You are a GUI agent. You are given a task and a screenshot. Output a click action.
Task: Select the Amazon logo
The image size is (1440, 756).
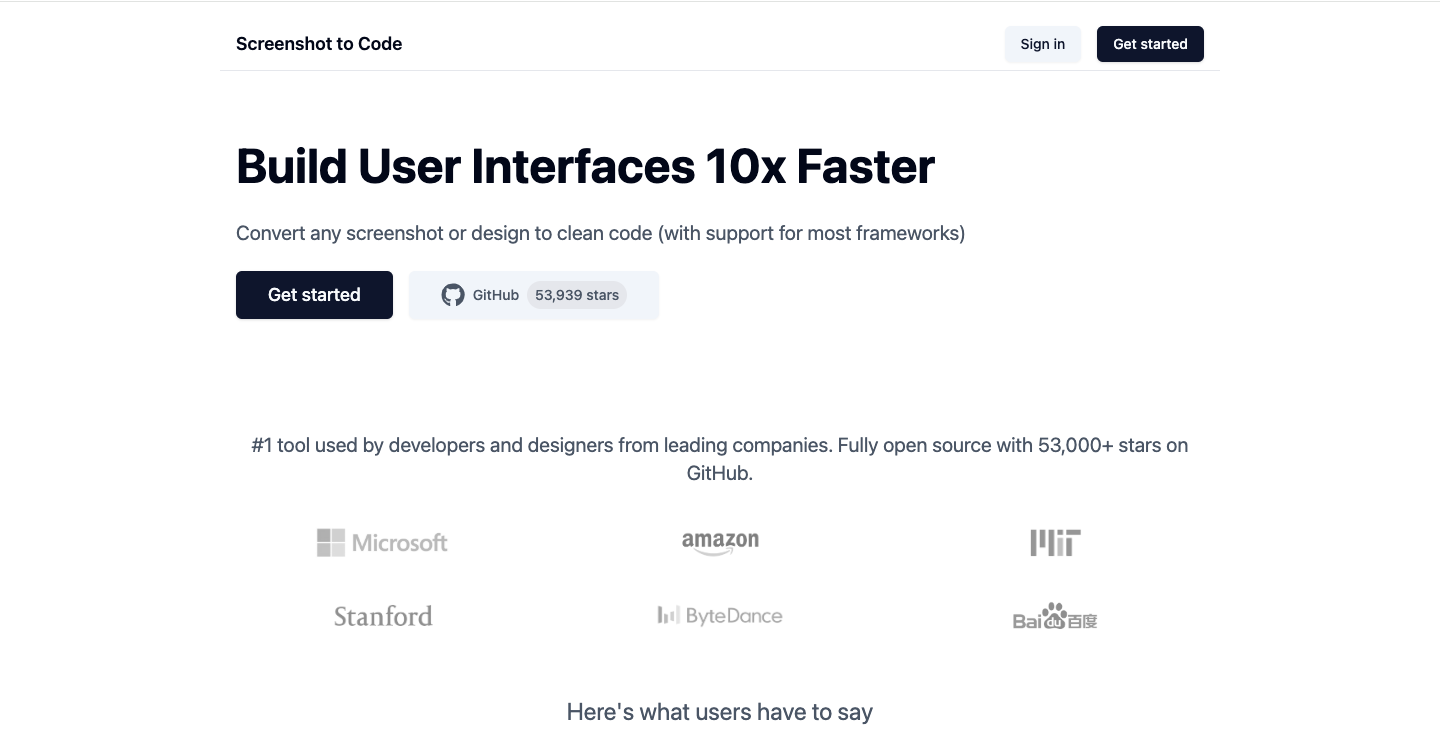click(x=720, y=542)
